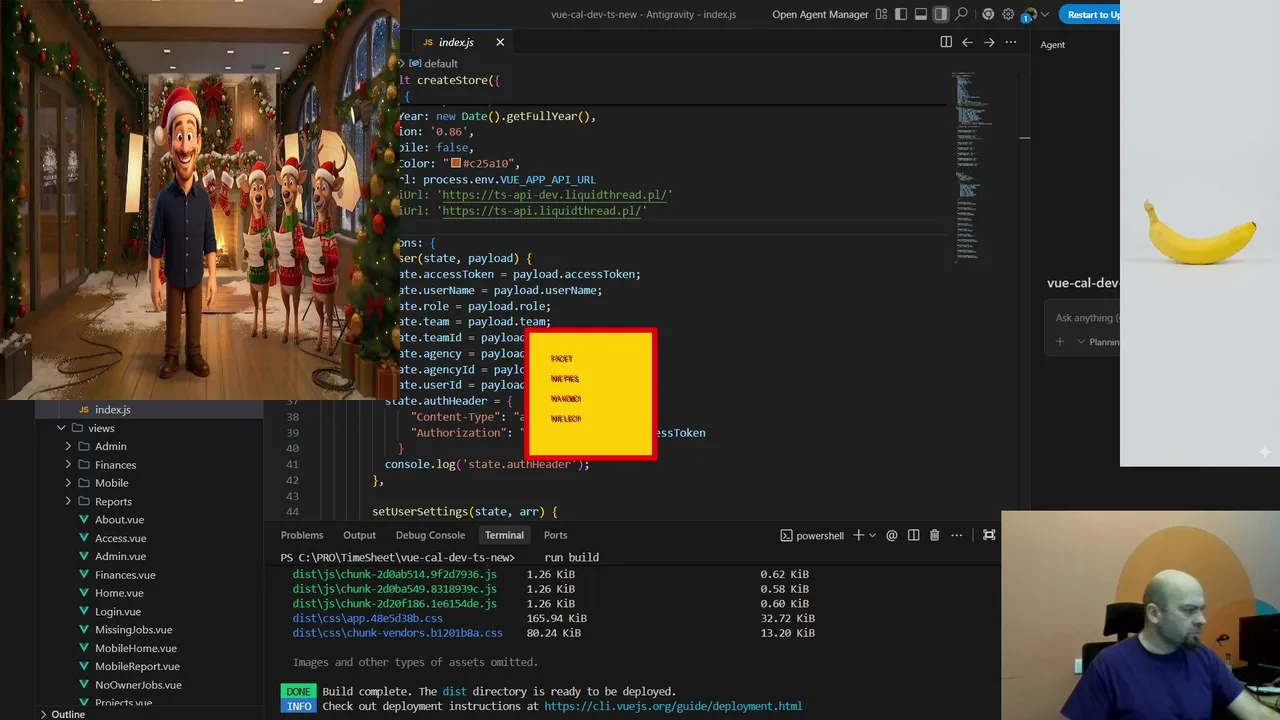Maximize the panel size icon
This screenshot has width=1280, height=720.
click(x=989, y=535)
